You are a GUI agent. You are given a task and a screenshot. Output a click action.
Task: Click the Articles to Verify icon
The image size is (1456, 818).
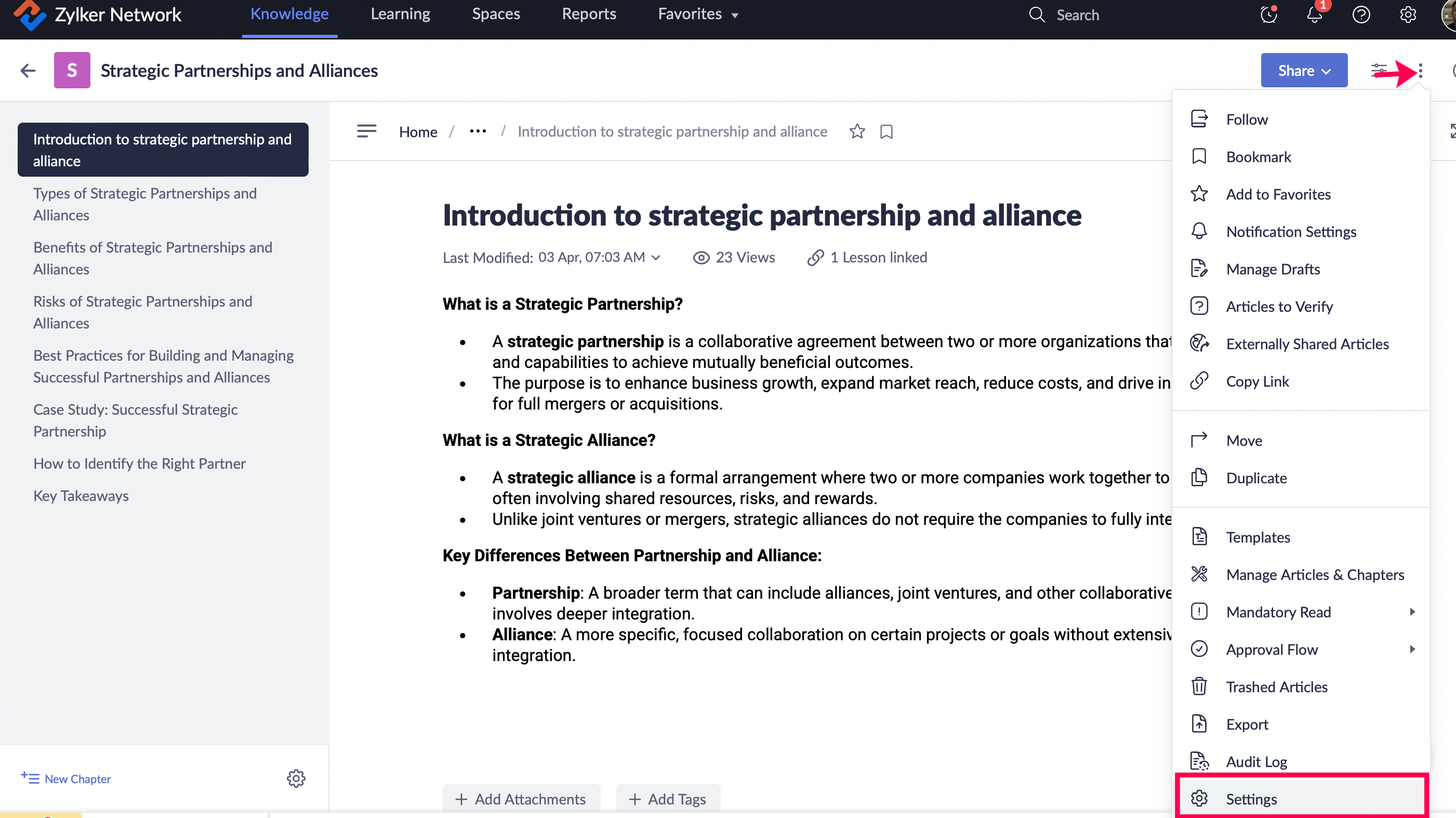coord(1199,307)
